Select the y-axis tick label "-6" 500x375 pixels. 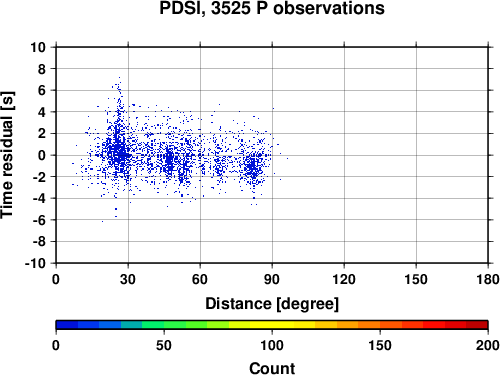coord(39,220)
